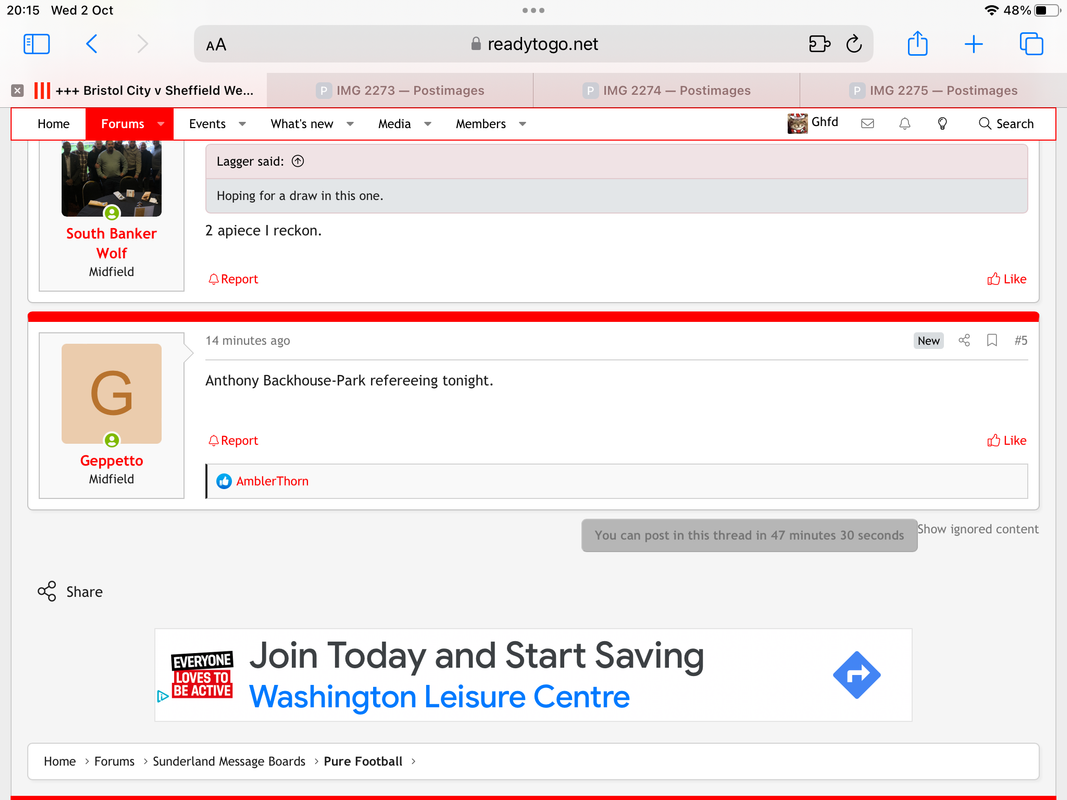
Task: Open the tab overview icon
Action: 1031,44
